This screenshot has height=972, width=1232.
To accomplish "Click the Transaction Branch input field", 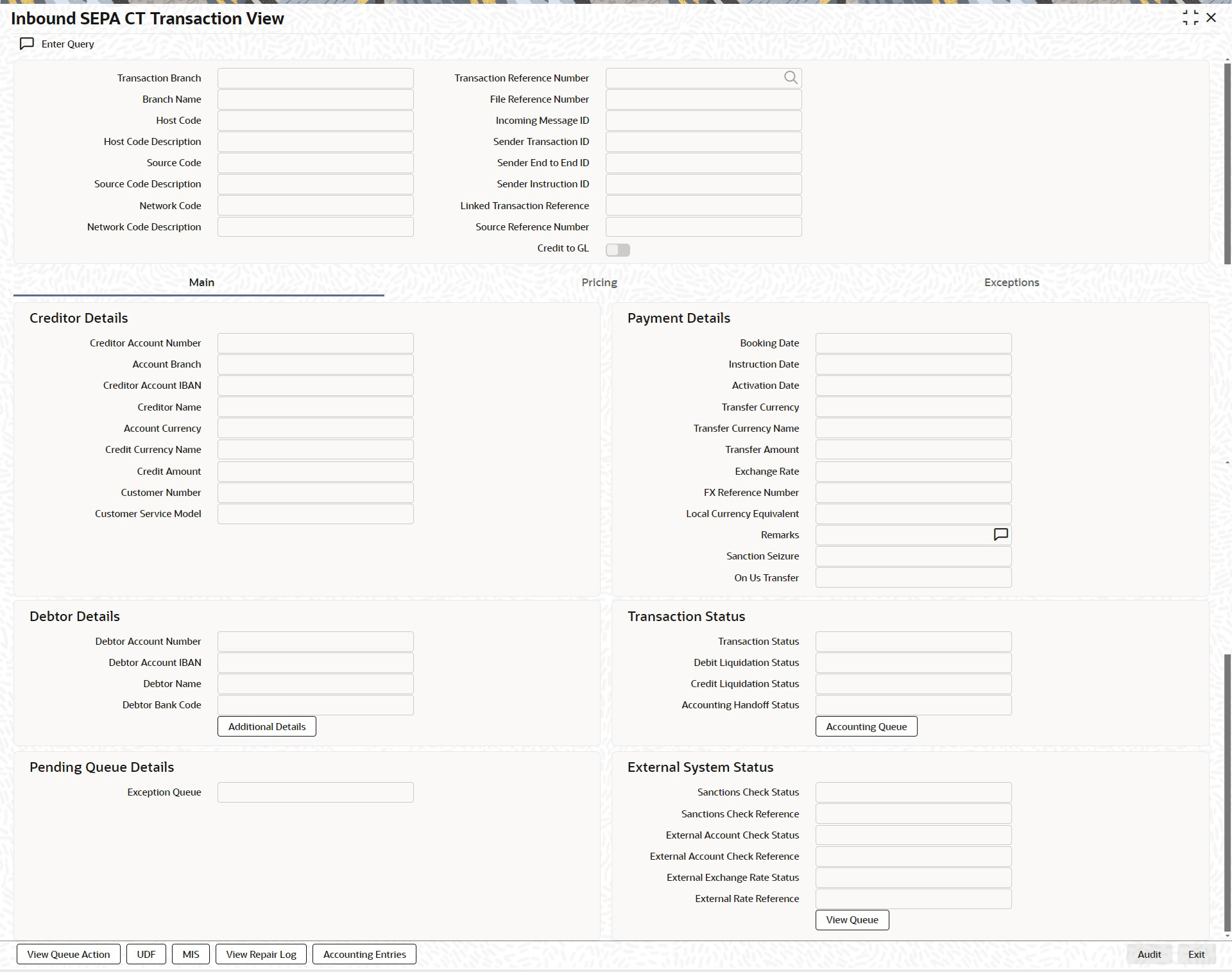I will tap(316, 78).
